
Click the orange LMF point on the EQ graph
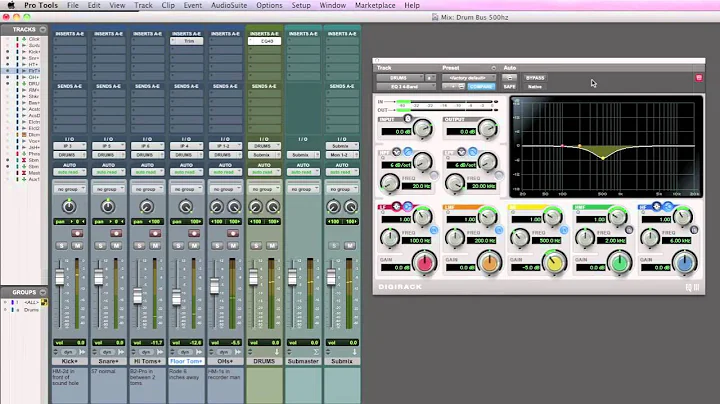(x=580, y=146)
